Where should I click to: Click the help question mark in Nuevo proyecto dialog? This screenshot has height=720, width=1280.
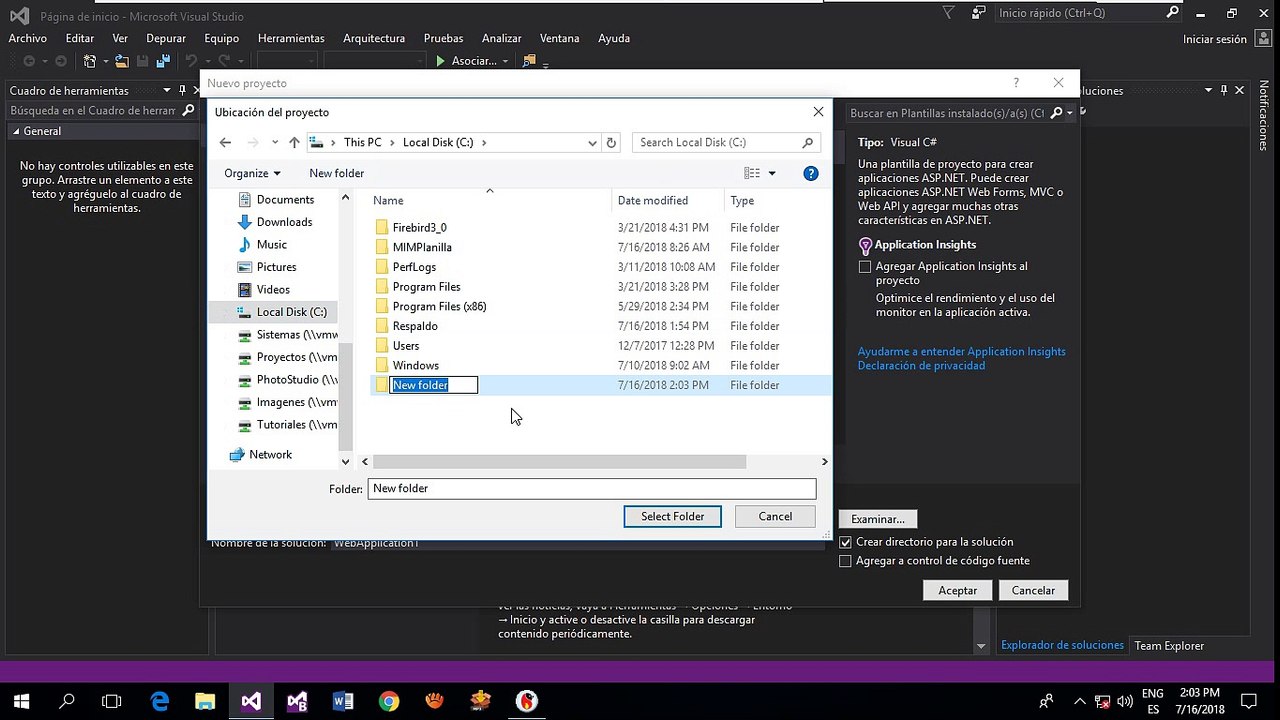1016,83
